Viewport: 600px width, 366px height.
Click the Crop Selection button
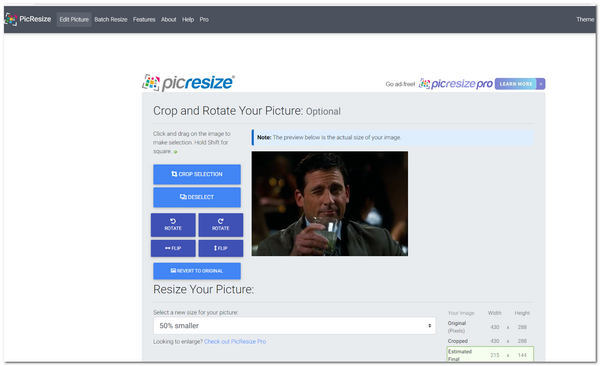click(x=197, y=174)
